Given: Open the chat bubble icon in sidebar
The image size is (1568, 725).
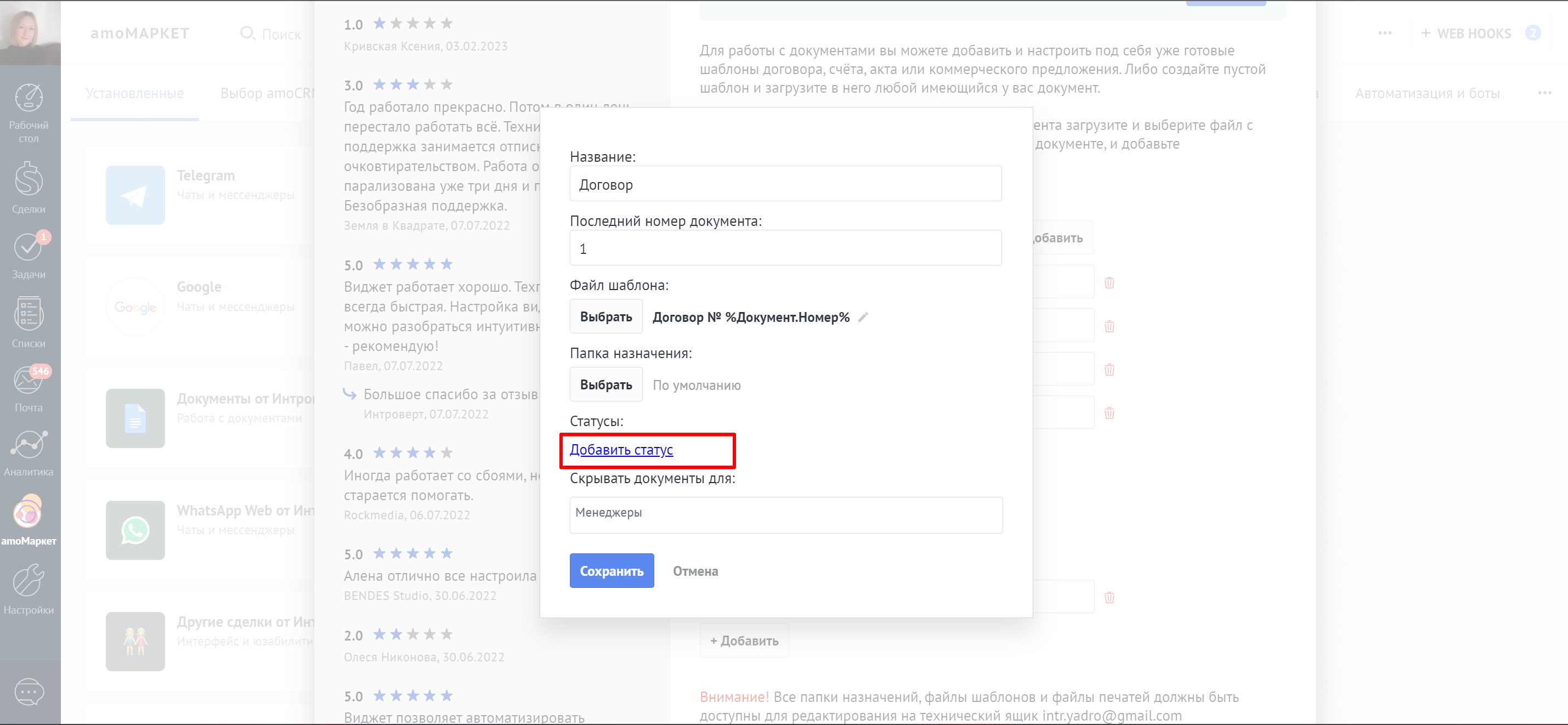Looking at the screenshot, I should (29, 692).
